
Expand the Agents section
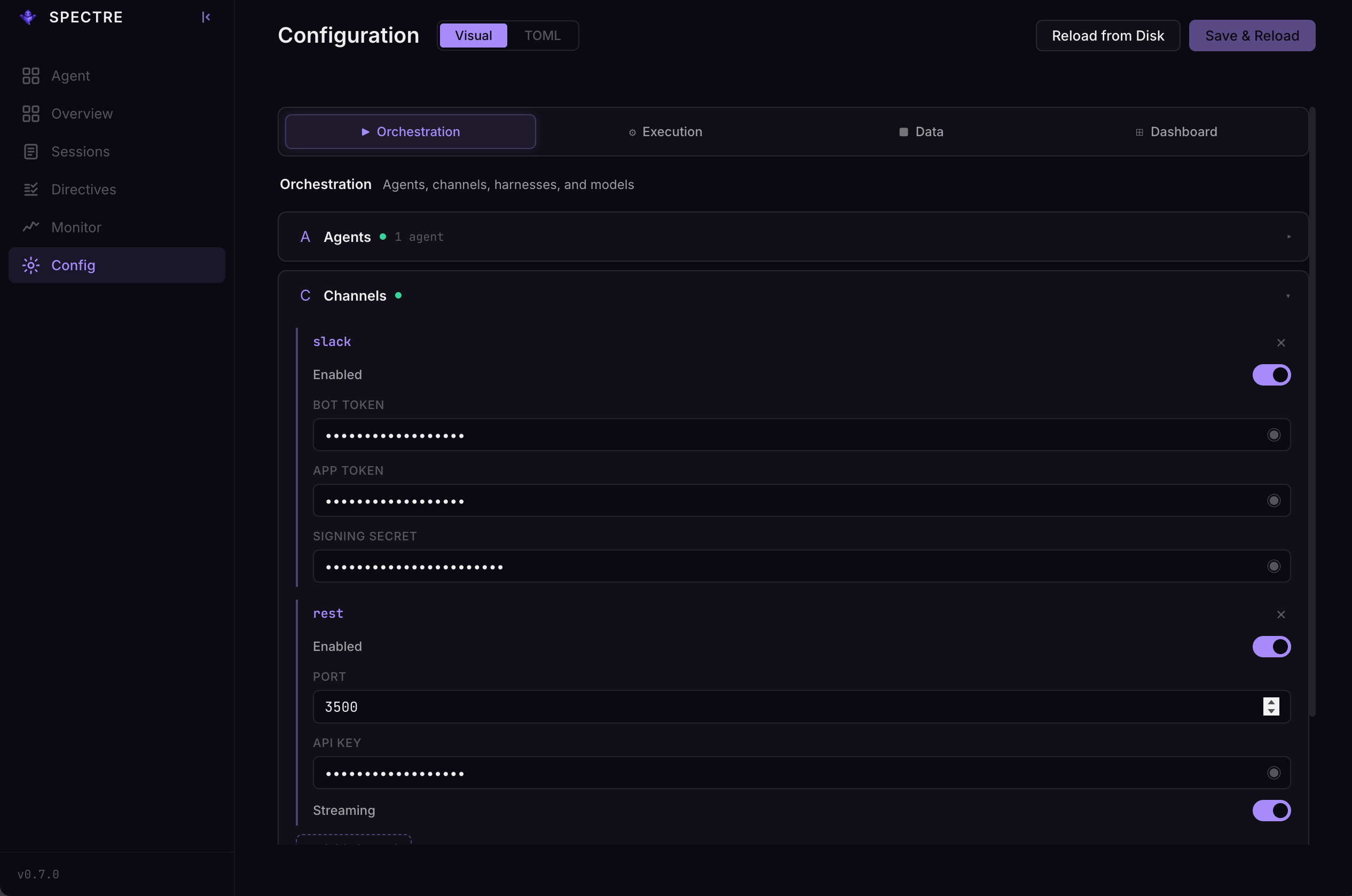pyautogui.click(x=792, y=237)
